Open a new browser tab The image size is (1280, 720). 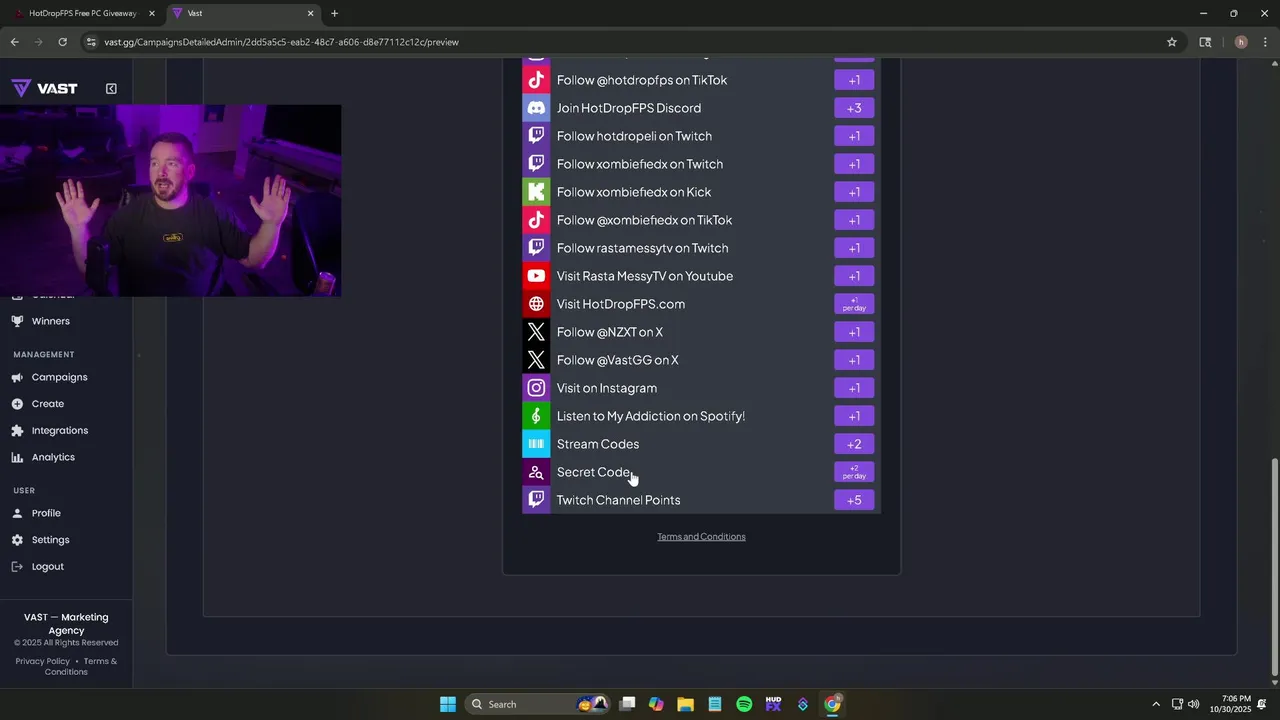[334, 13]
